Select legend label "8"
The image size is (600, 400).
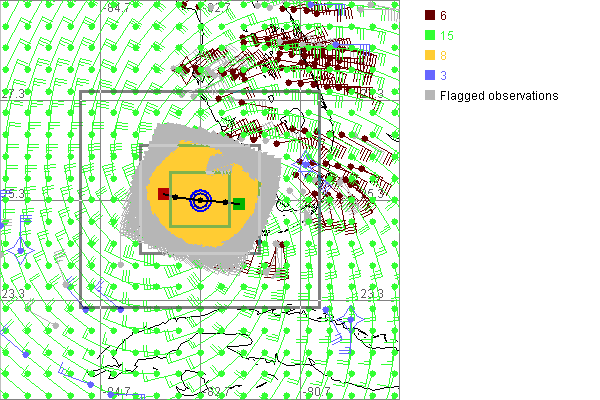[444, 56]
